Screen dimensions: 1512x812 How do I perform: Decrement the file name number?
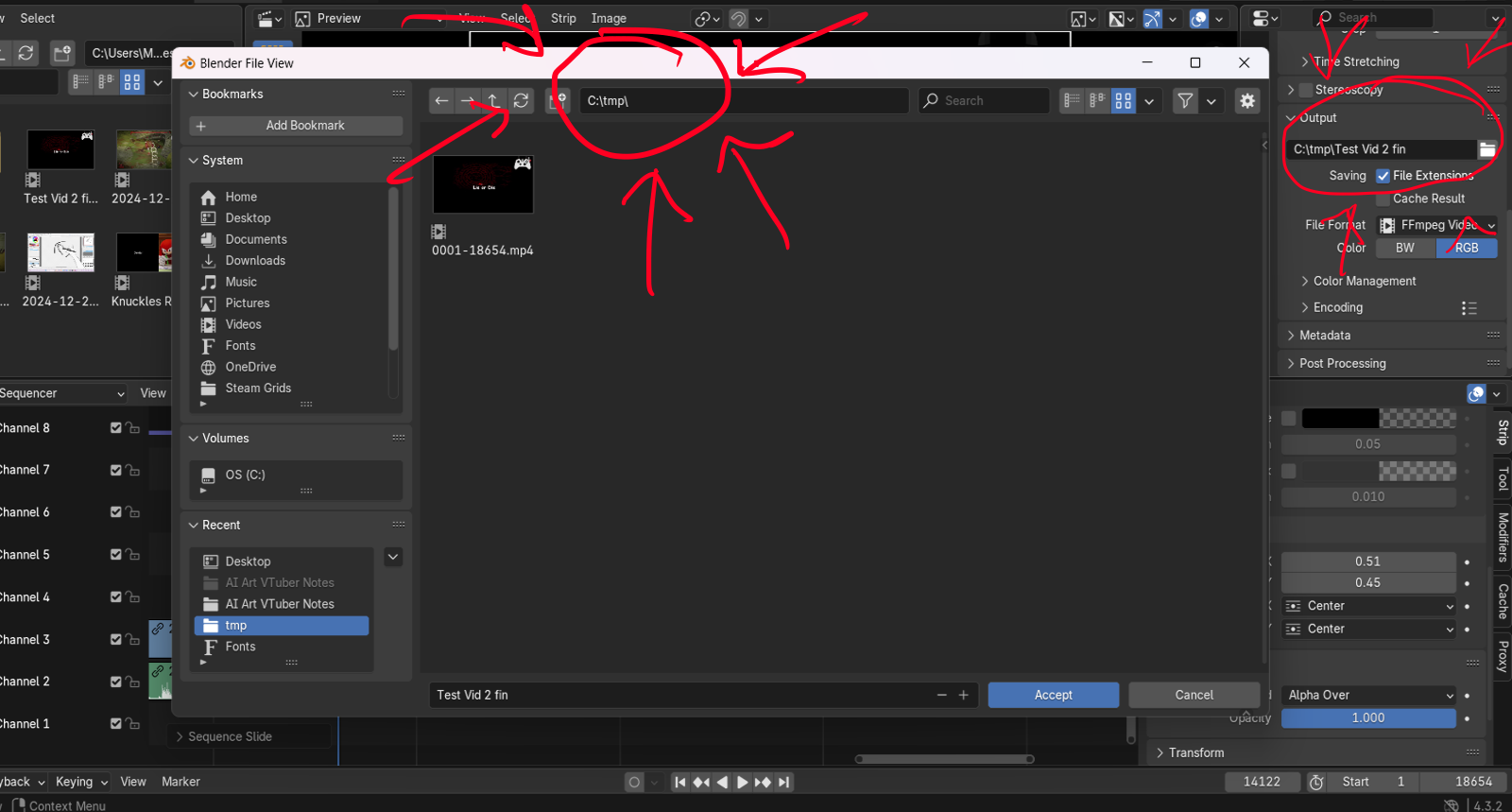(941, 695)
